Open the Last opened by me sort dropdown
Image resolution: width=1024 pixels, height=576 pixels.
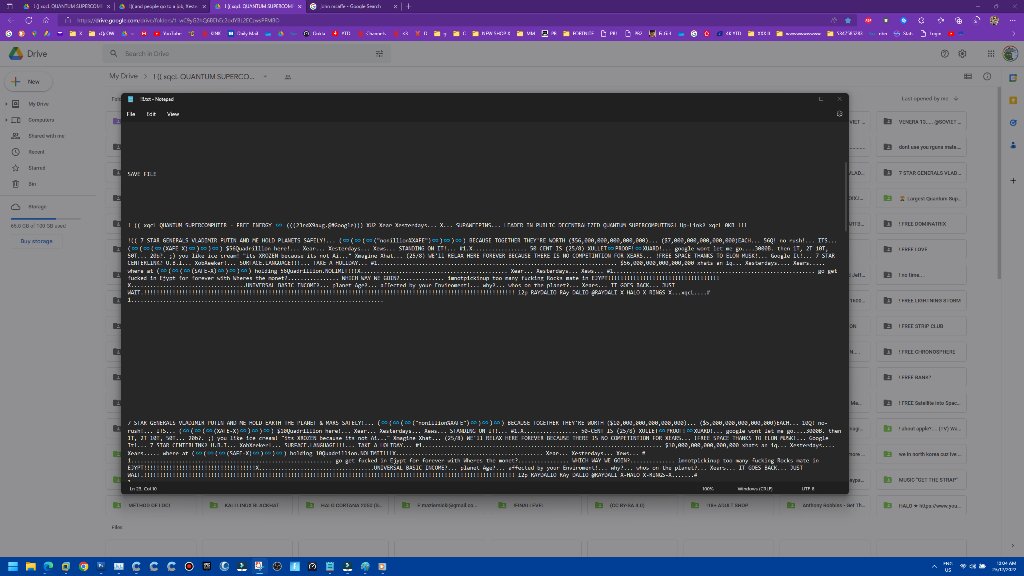929,99
